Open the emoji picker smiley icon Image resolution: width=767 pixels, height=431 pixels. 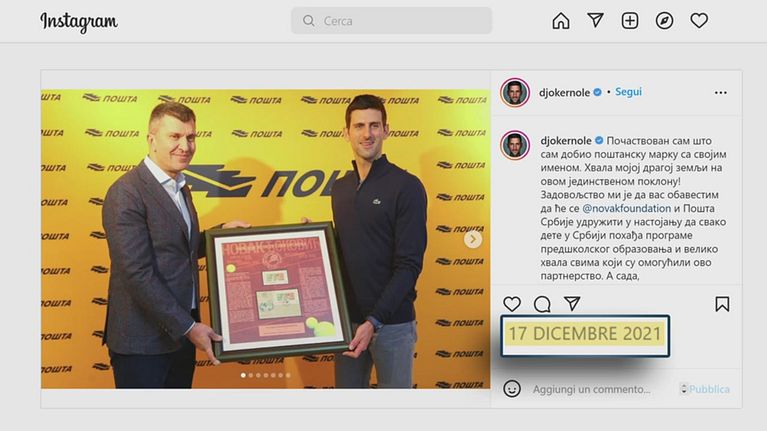512,389
